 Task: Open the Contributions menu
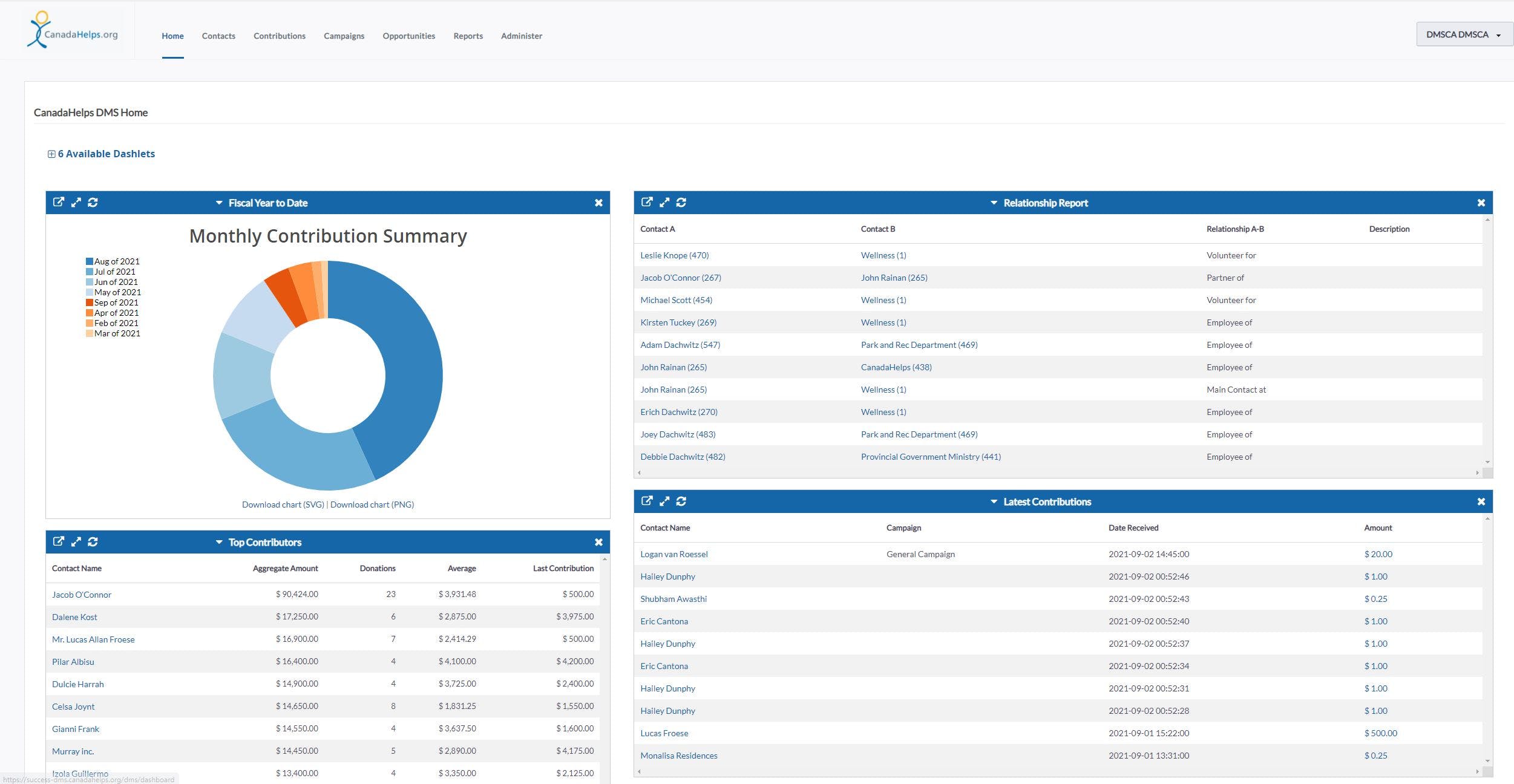279,36
